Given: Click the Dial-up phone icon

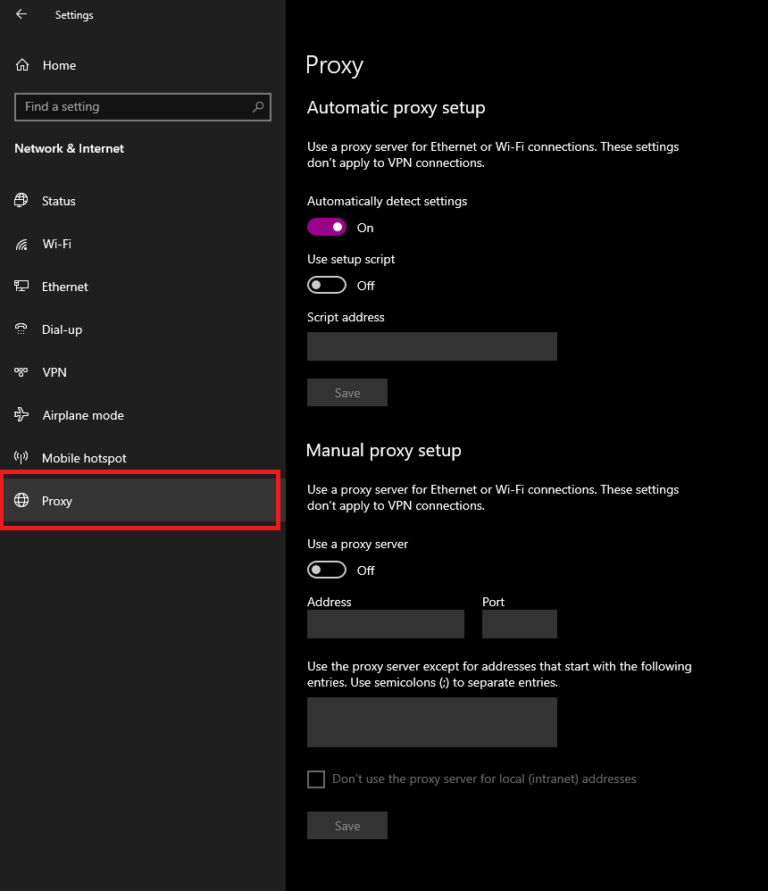Looking at the screenshot, I should [x=22, y=330].
